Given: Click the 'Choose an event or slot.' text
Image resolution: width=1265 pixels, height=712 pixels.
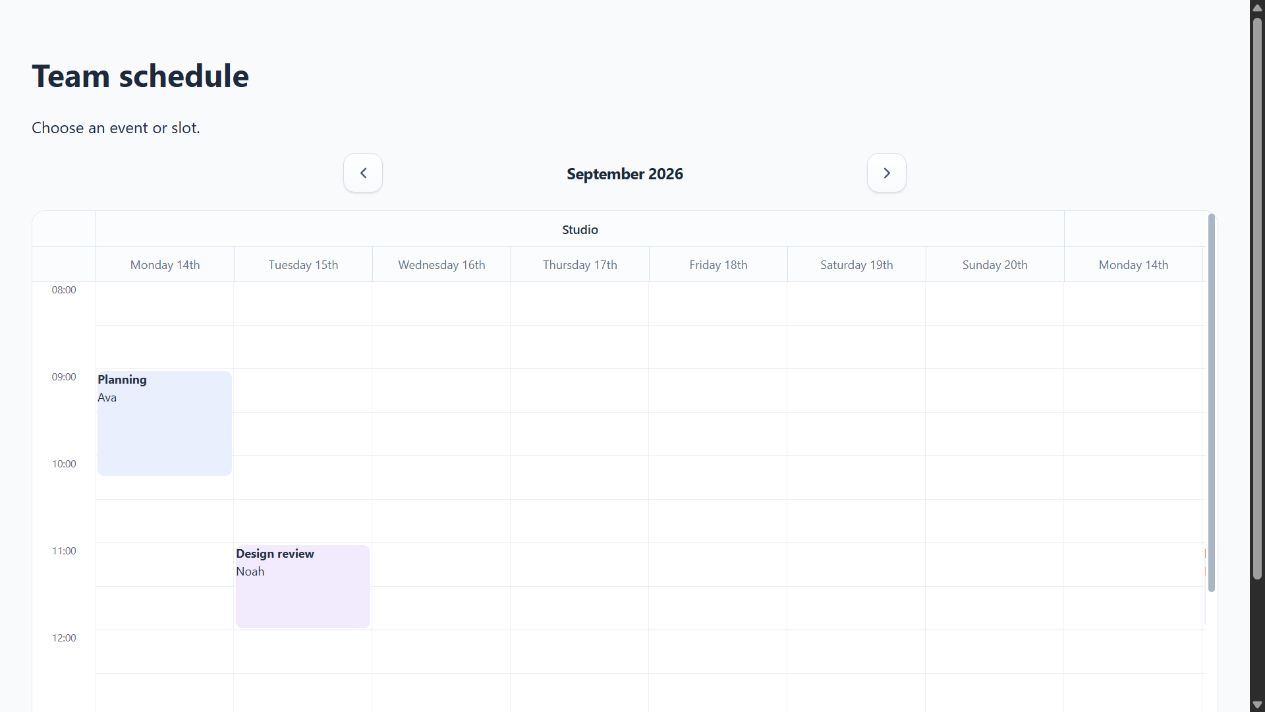Looking at the screenshot, I should [116, 128].
